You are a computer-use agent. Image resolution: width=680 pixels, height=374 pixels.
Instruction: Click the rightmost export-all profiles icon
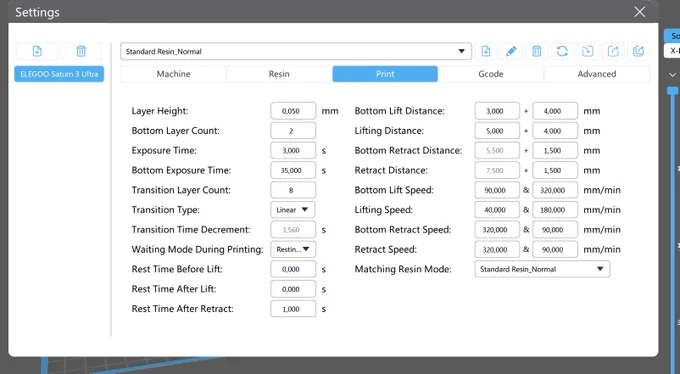[x=639, y=51]
